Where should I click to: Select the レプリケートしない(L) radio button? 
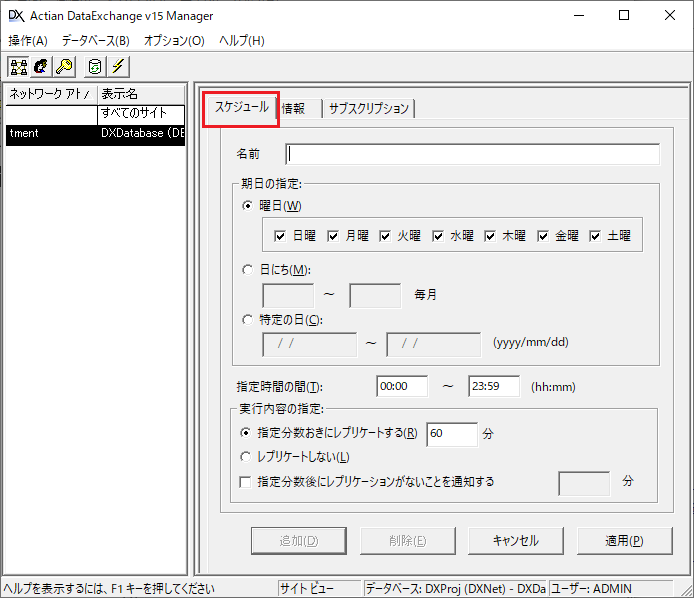pyautogui.click(x=246, y=457)
